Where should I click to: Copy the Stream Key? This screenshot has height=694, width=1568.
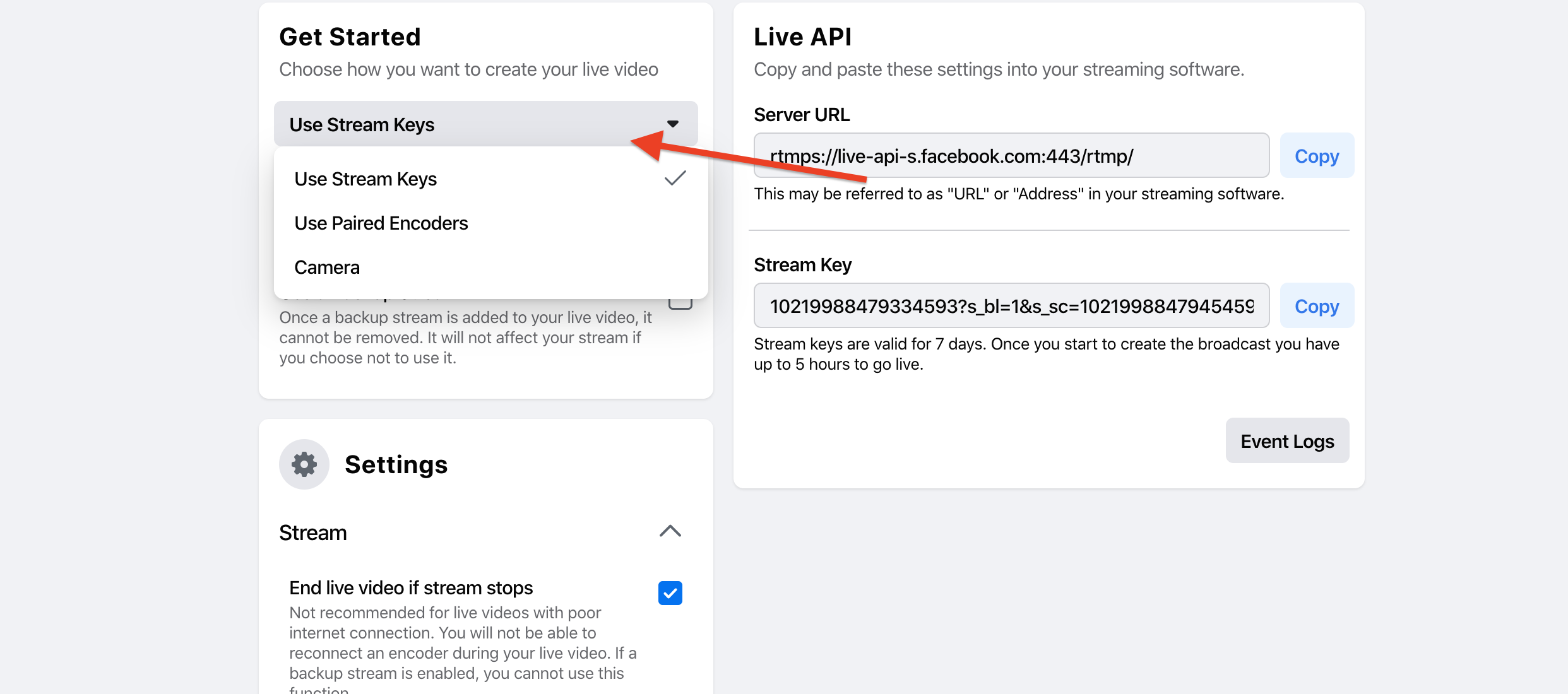pos(1316,306)
